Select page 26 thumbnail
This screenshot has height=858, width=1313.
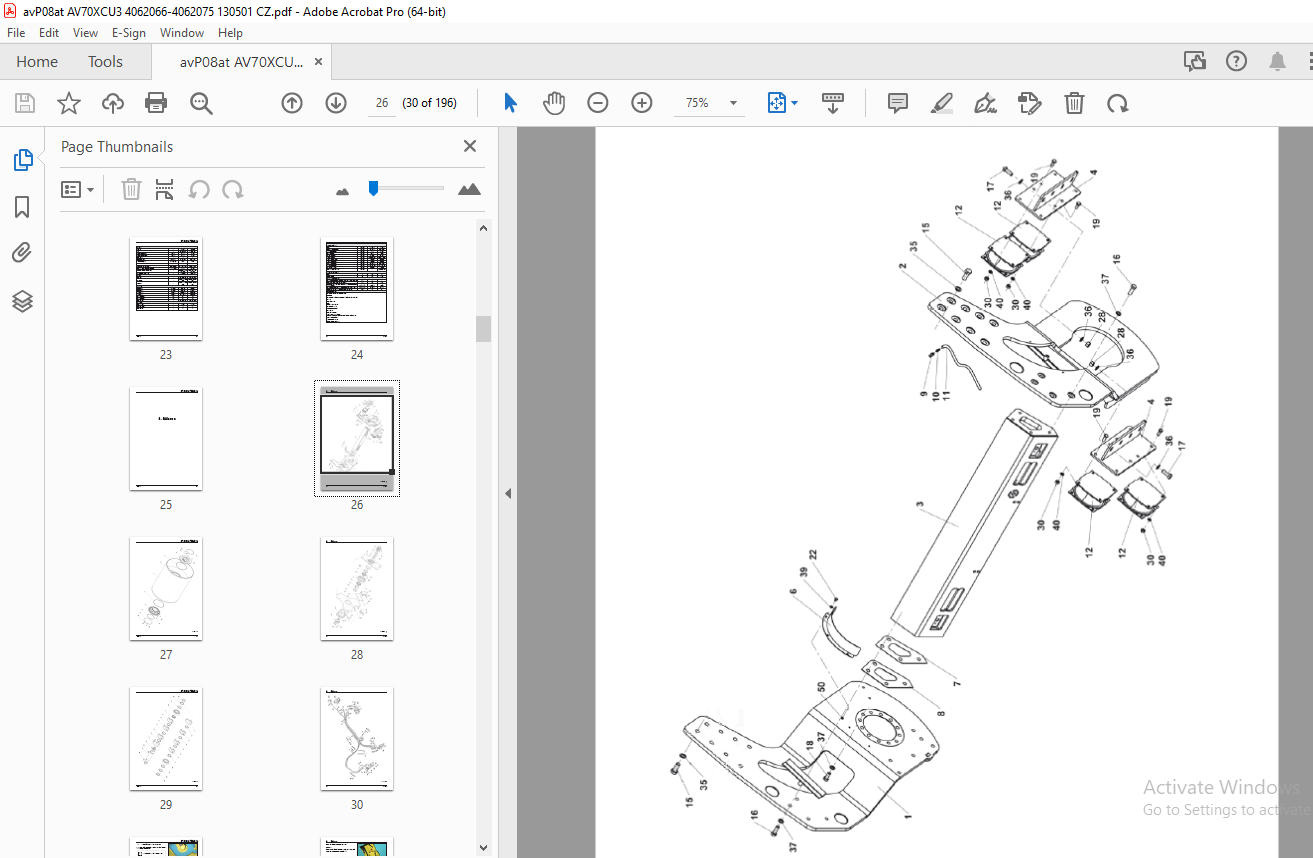357,439
